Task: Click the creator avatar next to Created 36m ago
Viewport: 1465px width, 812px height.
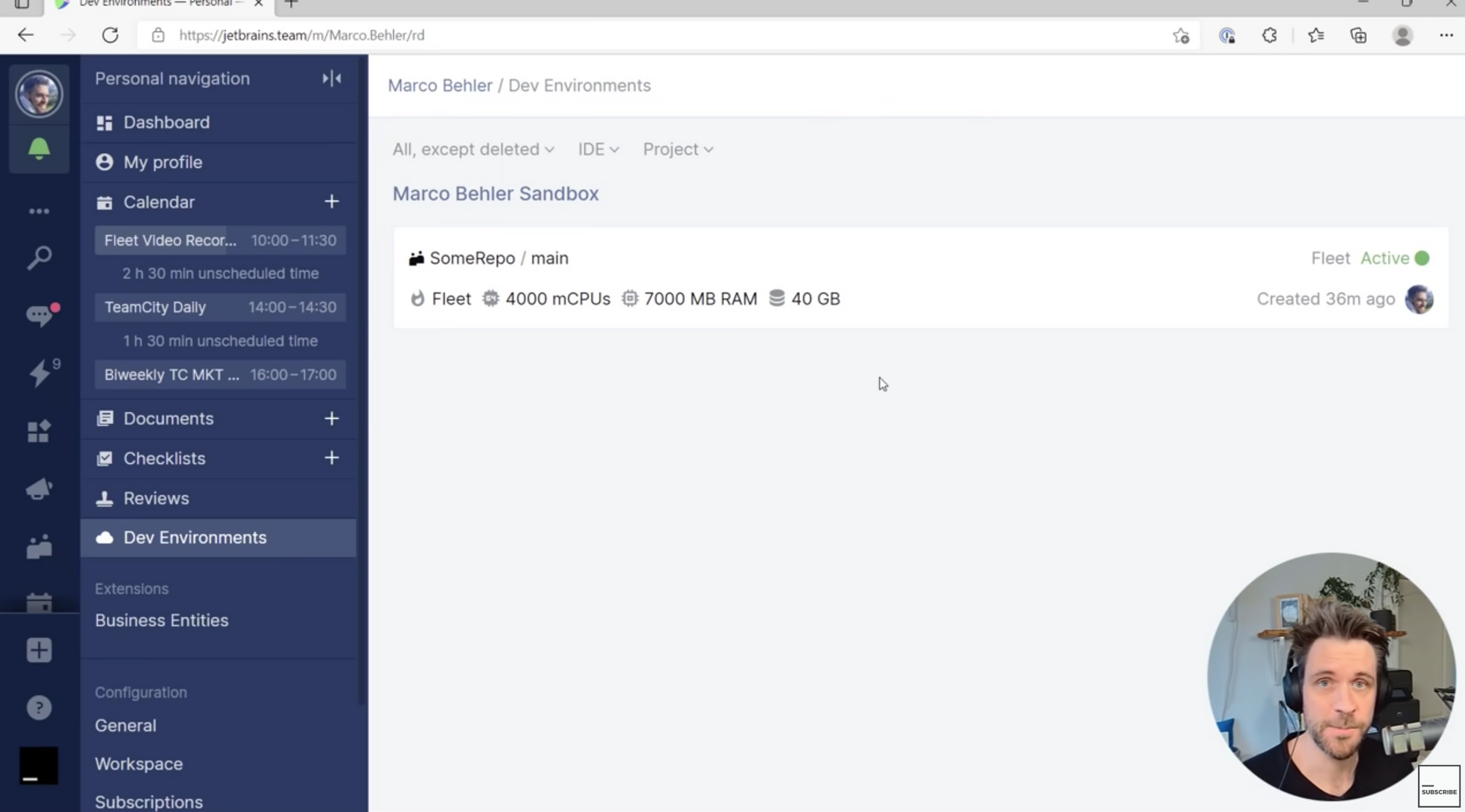Action: click(x=1419, y=299)
